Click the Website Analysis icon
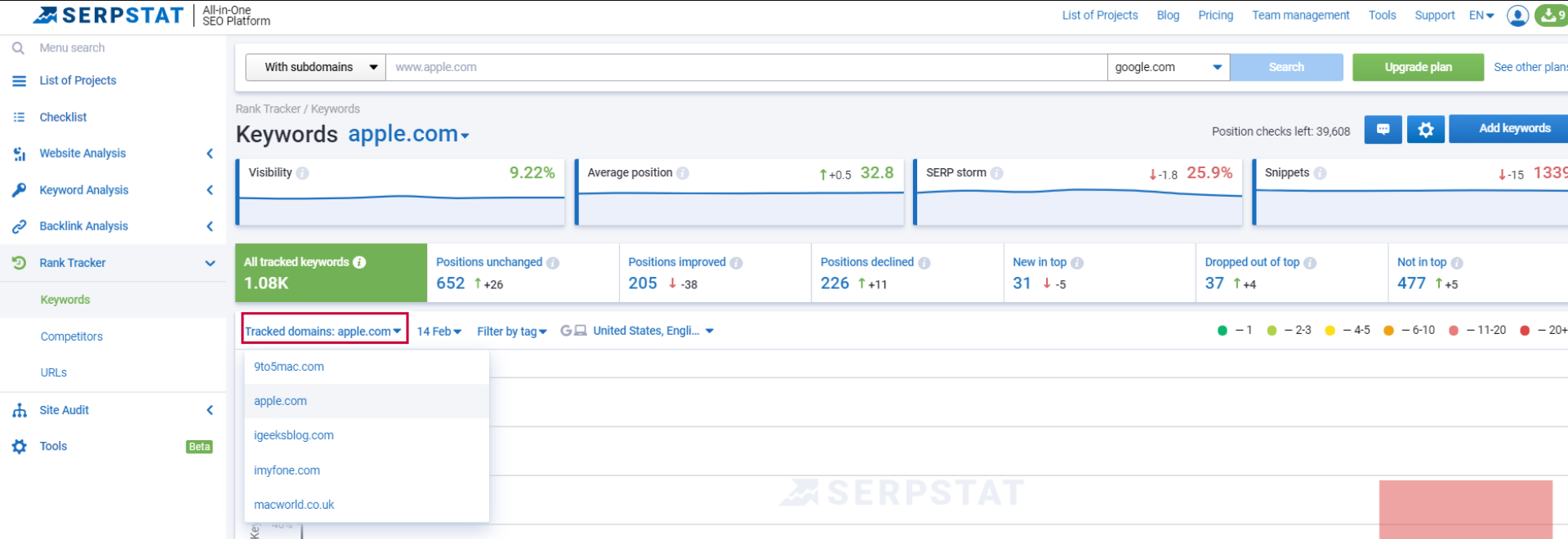 coord(19,154)
